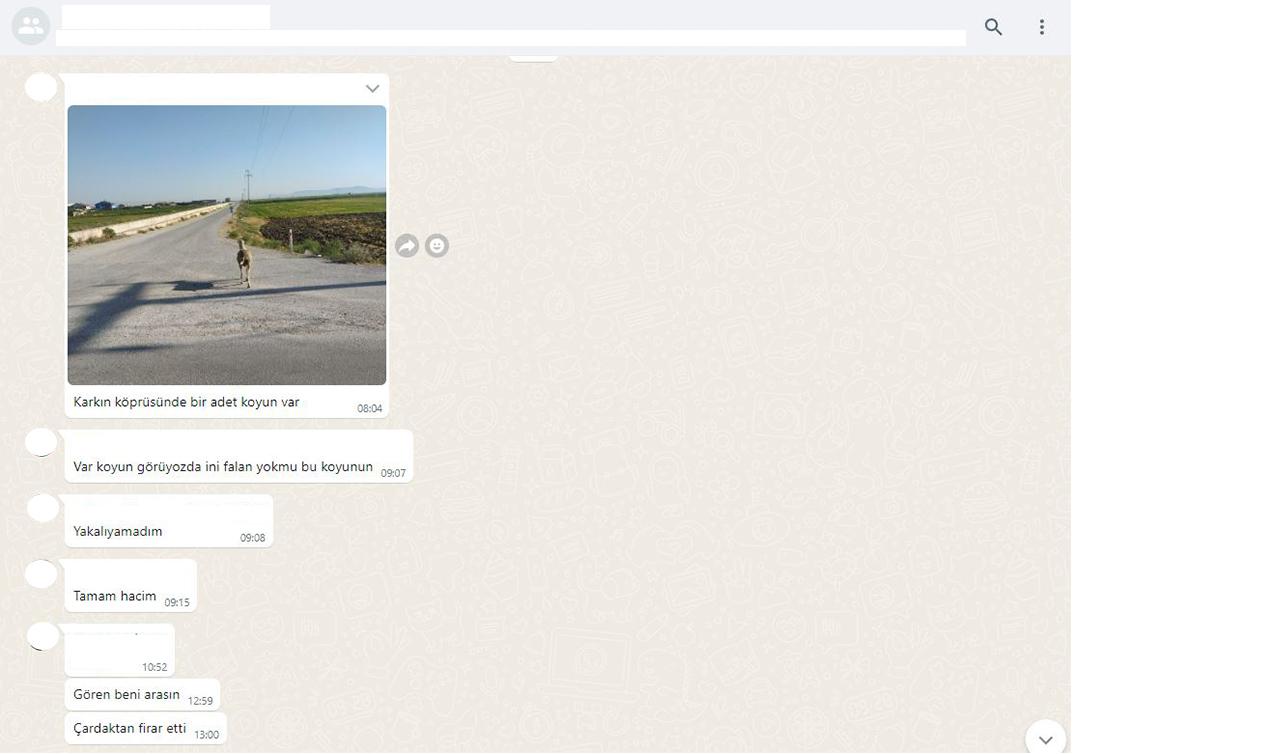Click the 13:00 timestamp

[x=206, y=735]
